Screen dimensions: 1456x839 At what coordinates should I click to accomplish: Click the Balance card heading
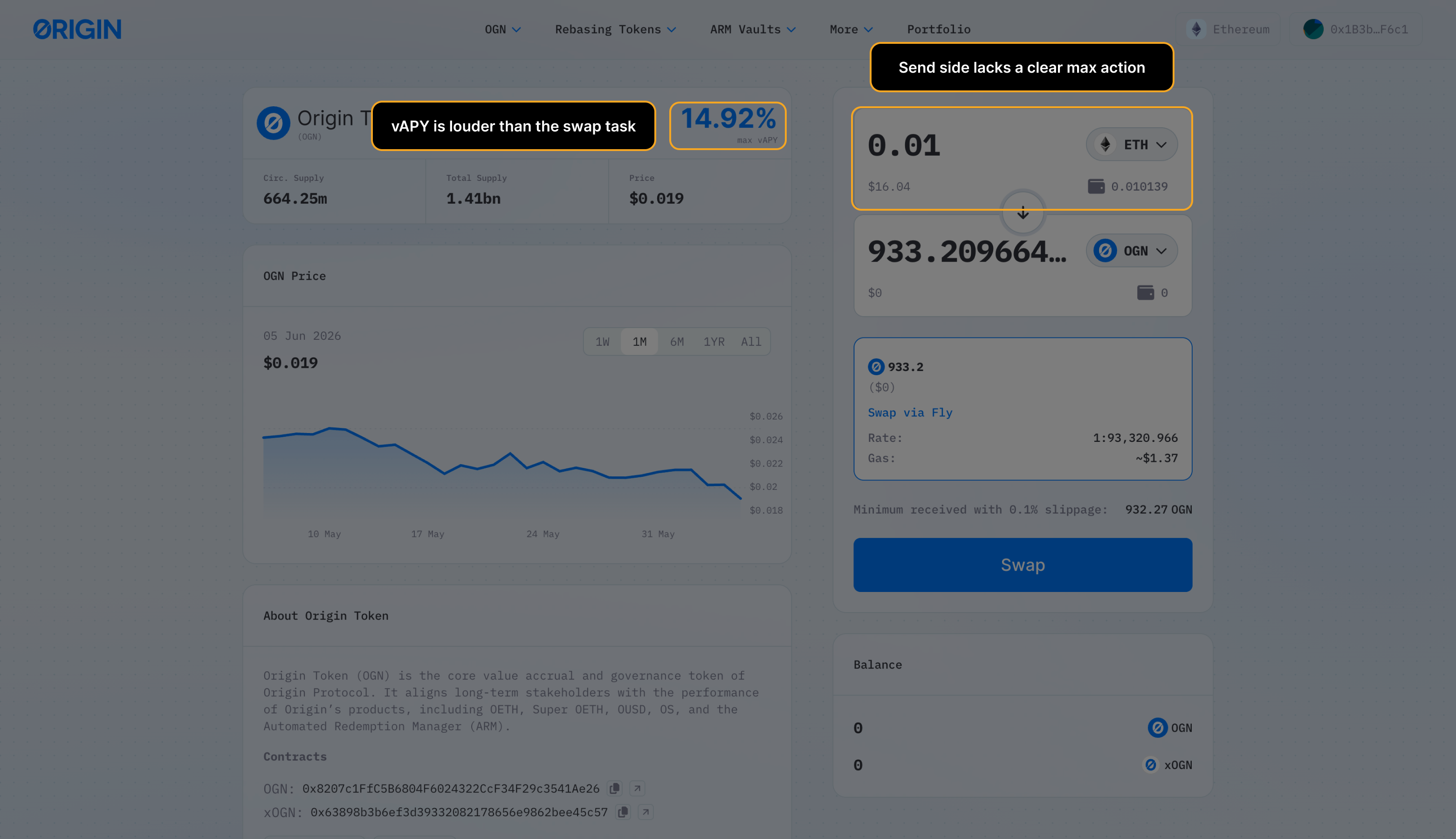click(x=878, y=664)
